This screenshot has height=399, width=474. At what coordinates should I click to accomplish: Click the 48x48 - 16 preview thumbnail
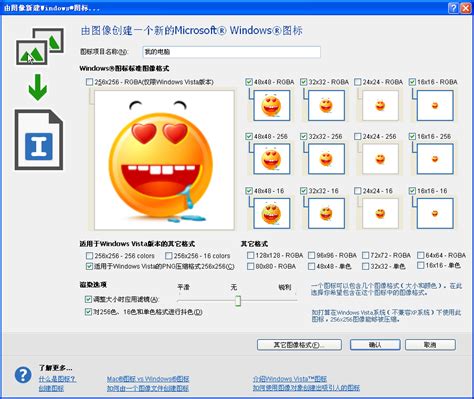pos(272,213)
